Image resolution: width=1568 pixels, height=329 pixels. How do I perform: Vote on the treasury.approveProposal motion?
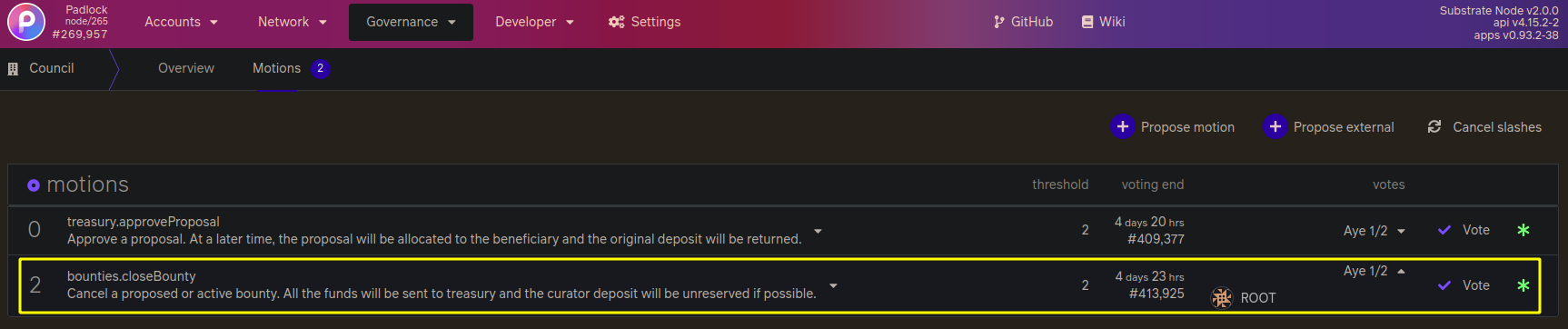[1464, 230]
